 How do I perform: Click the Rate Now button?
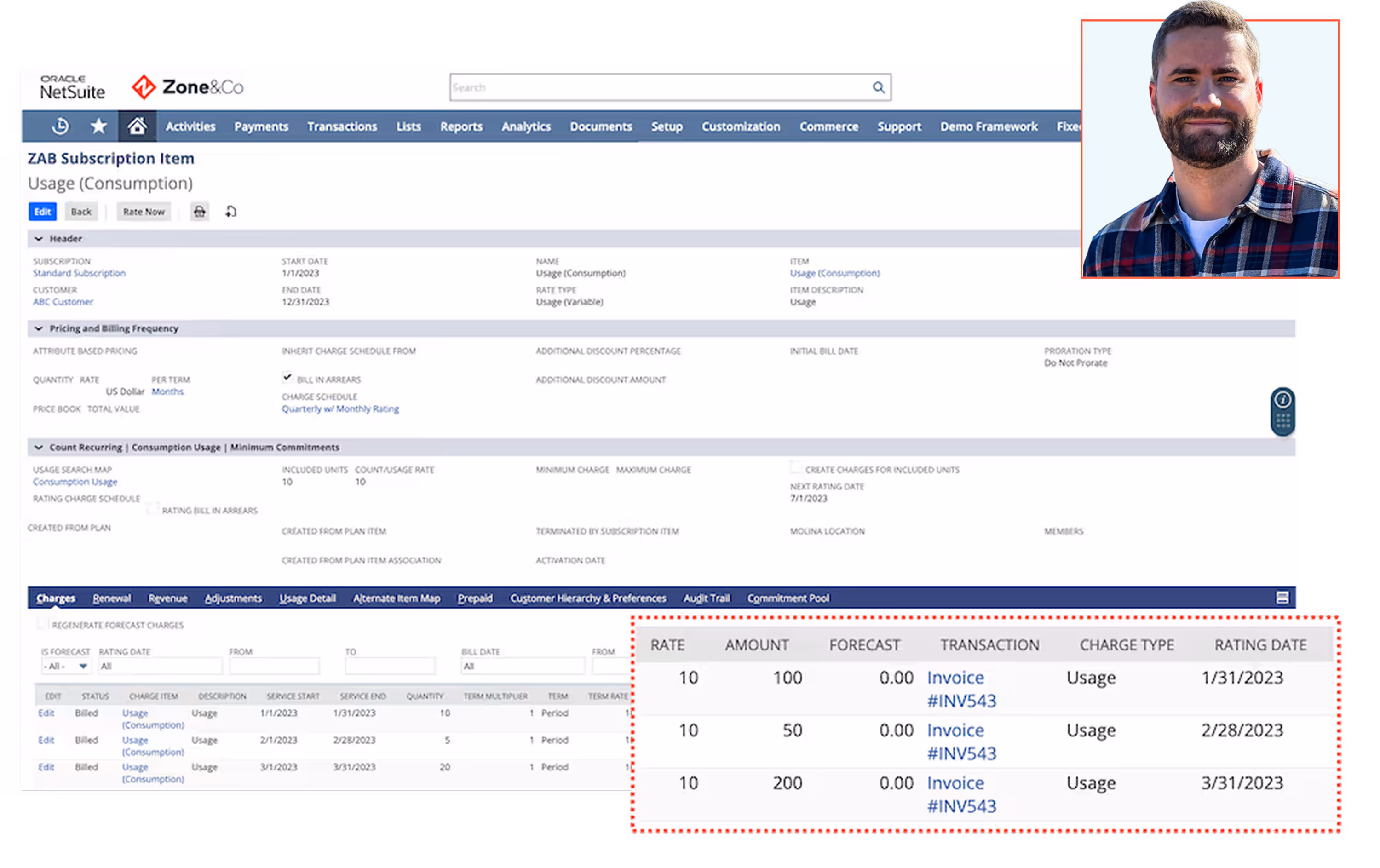click(143, 212)
